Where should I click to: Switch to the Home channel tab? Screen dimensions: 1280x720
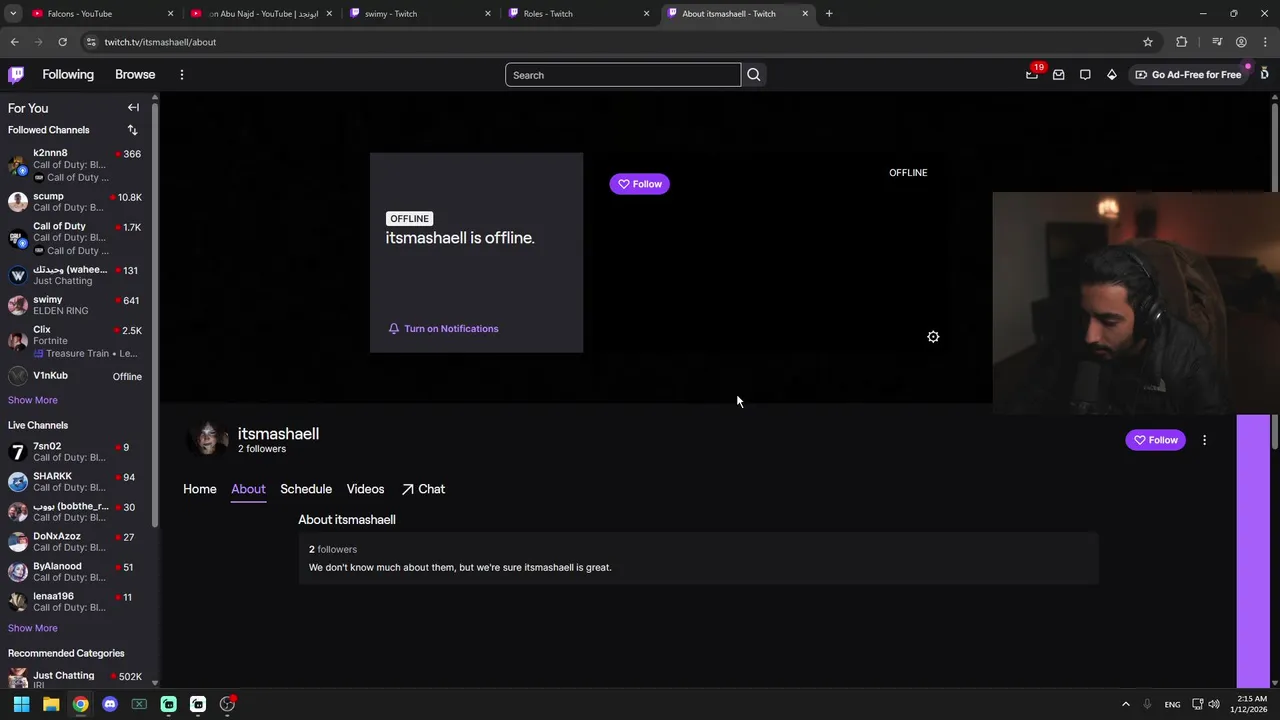[x=200, y=489]
